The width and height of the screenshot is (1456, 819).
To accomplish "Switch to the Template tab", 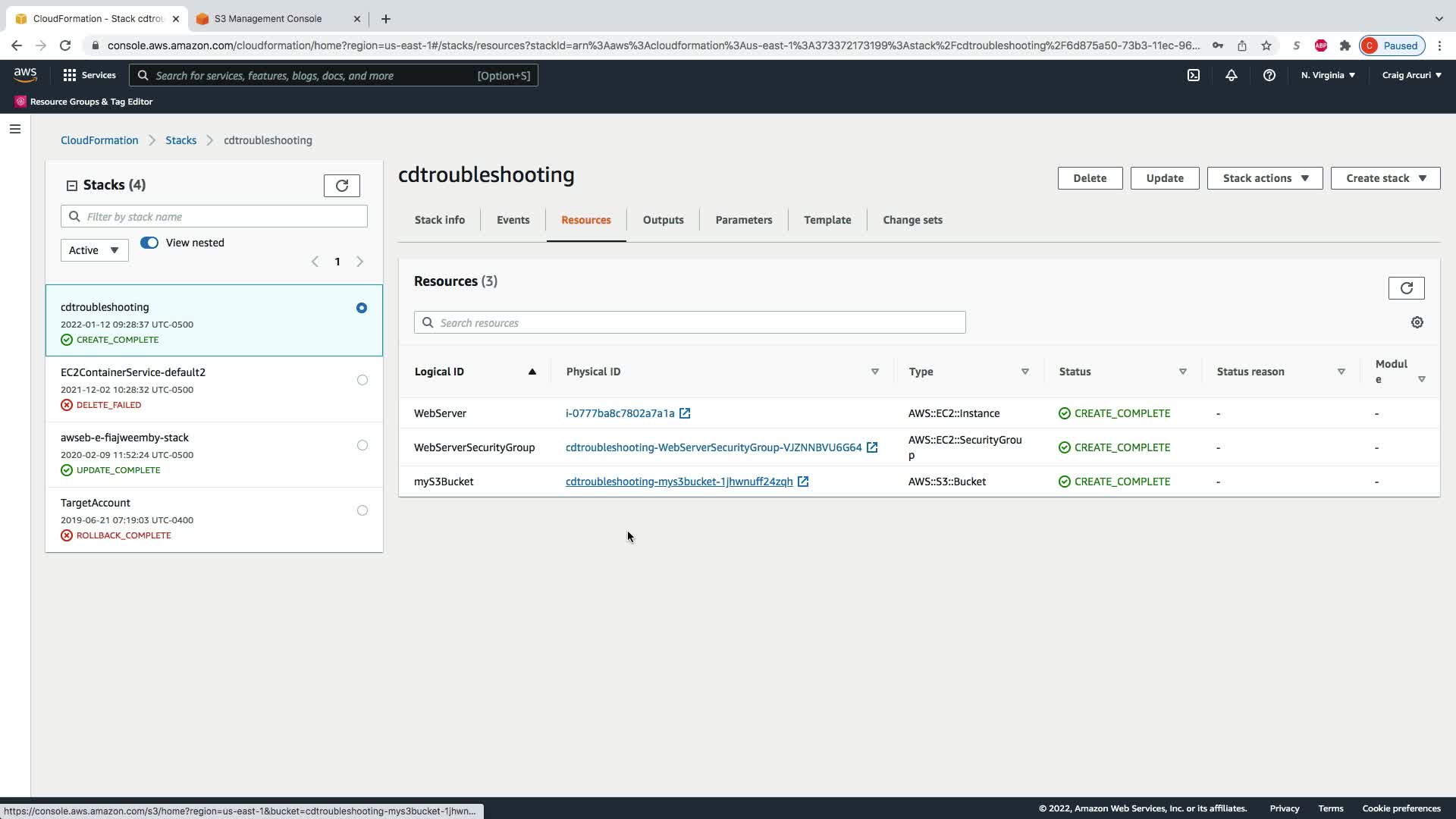I will (x=827, y=220).
